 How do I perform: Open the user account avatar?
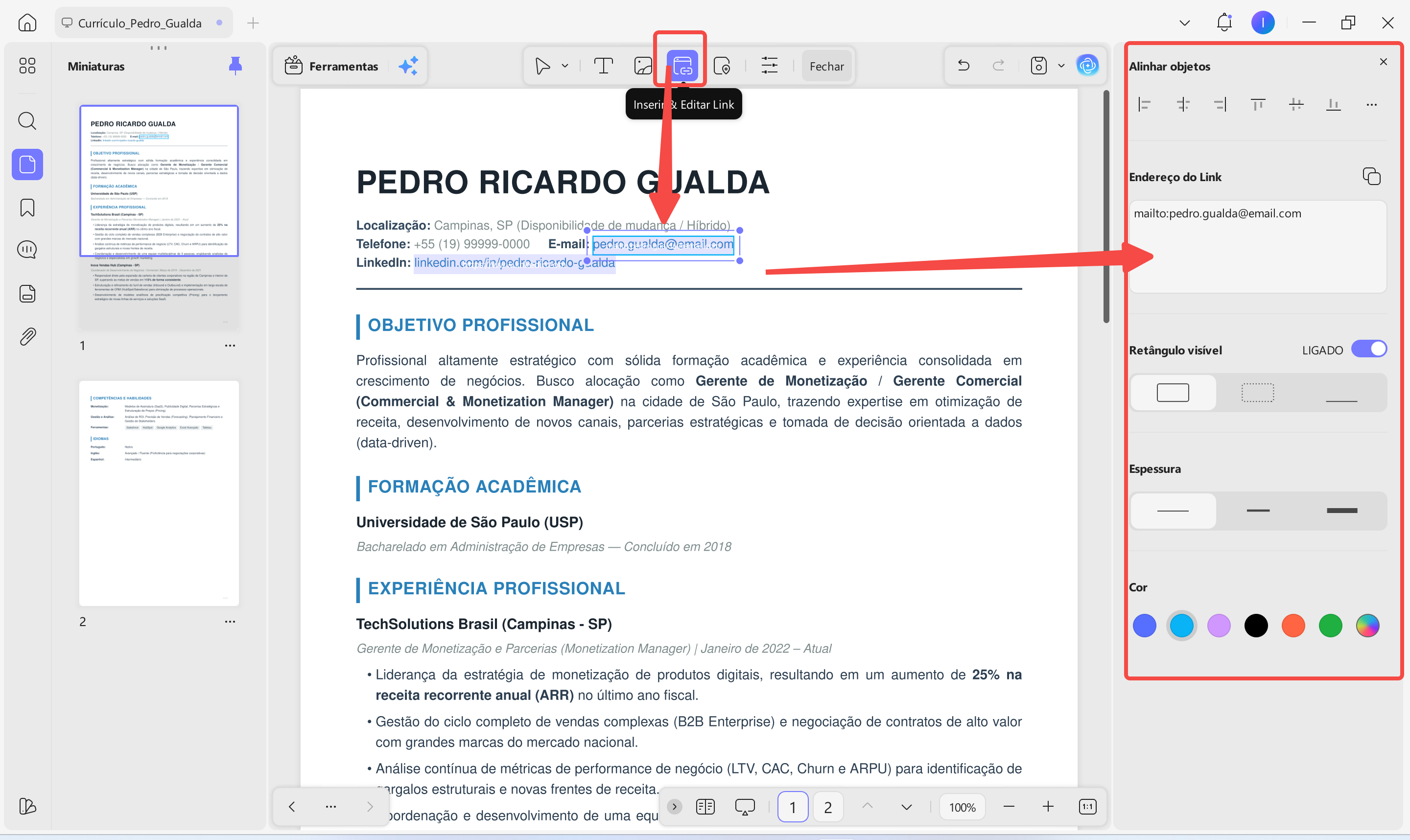coord(1263,23)
